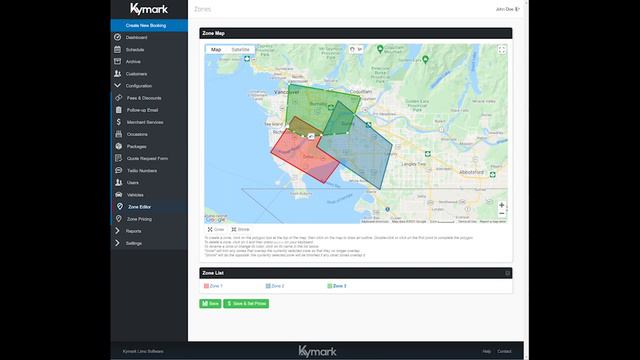640x360 pixels.
Task: Click the Zone Pricing pin icon
Action: click(118, 219)
